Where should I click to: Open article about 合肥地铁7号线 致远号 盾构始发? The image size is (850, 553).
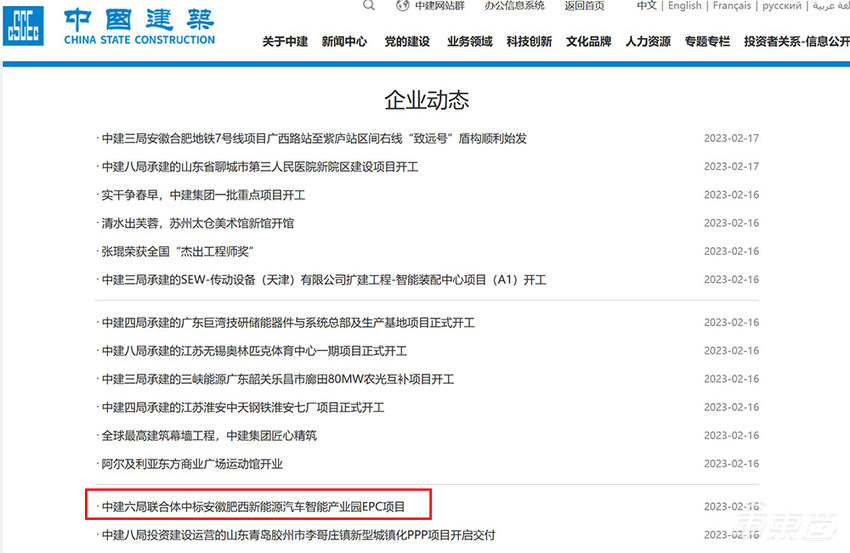[x=314, y=139]
